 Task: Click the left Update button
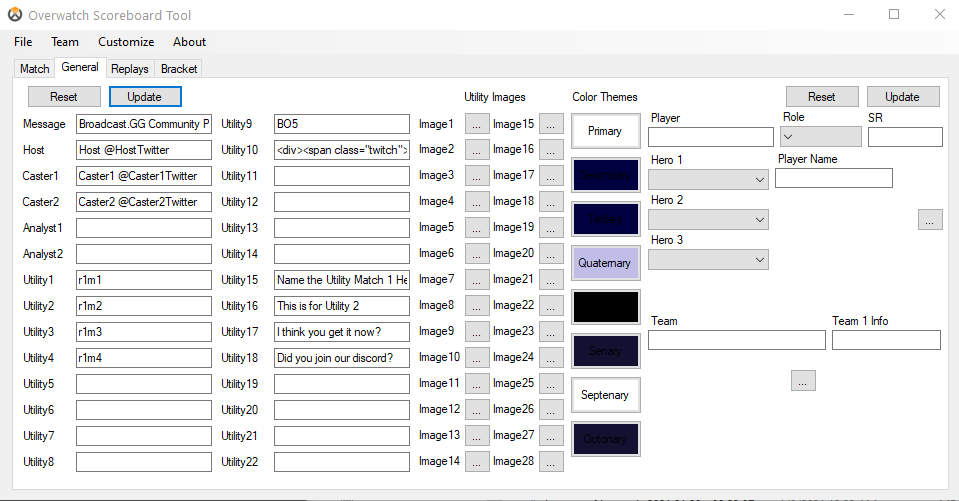tap(145, 97)
